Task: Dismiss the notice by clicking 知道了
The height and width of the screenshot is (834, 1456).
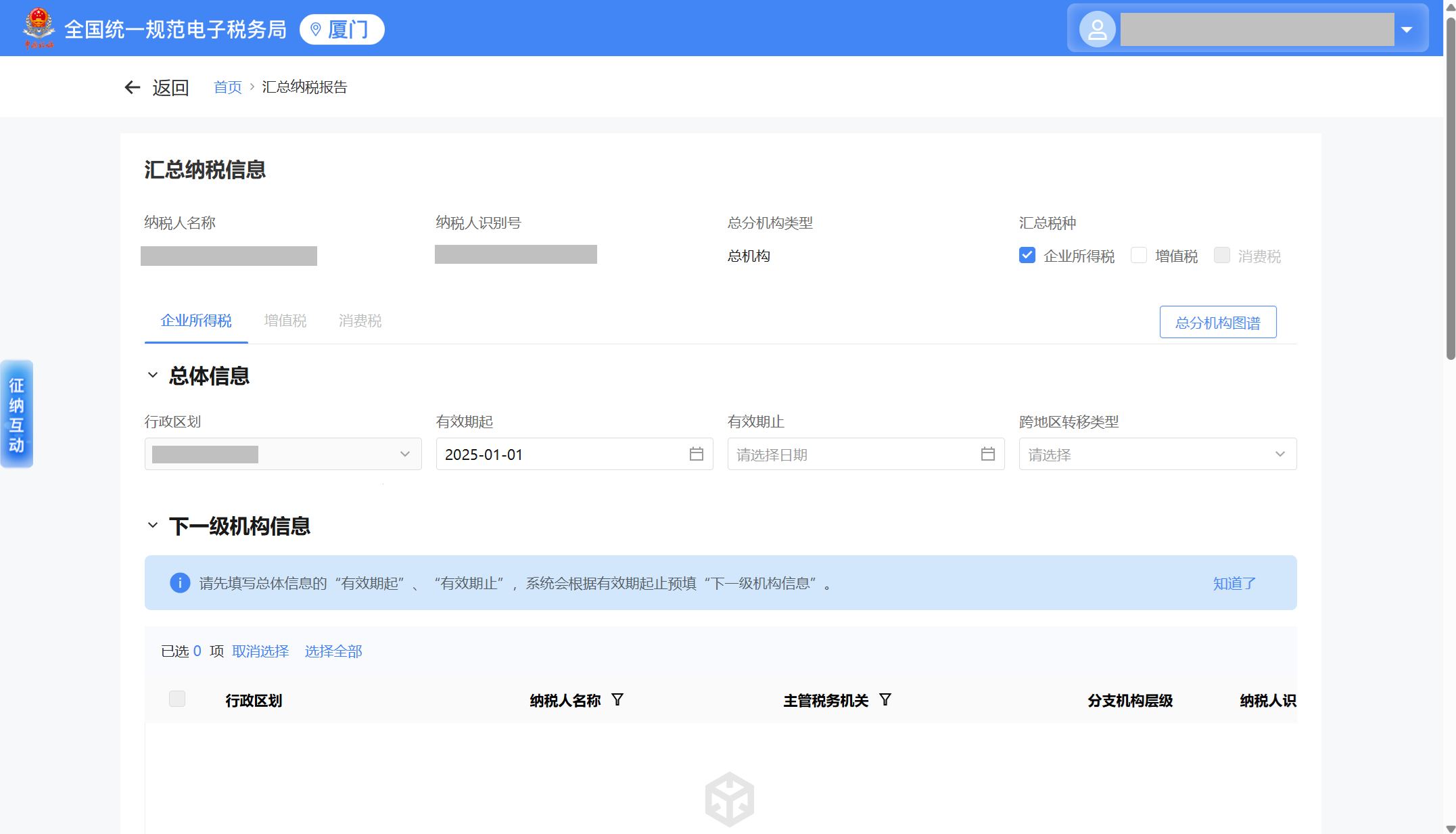Action: pos(1234,583)
